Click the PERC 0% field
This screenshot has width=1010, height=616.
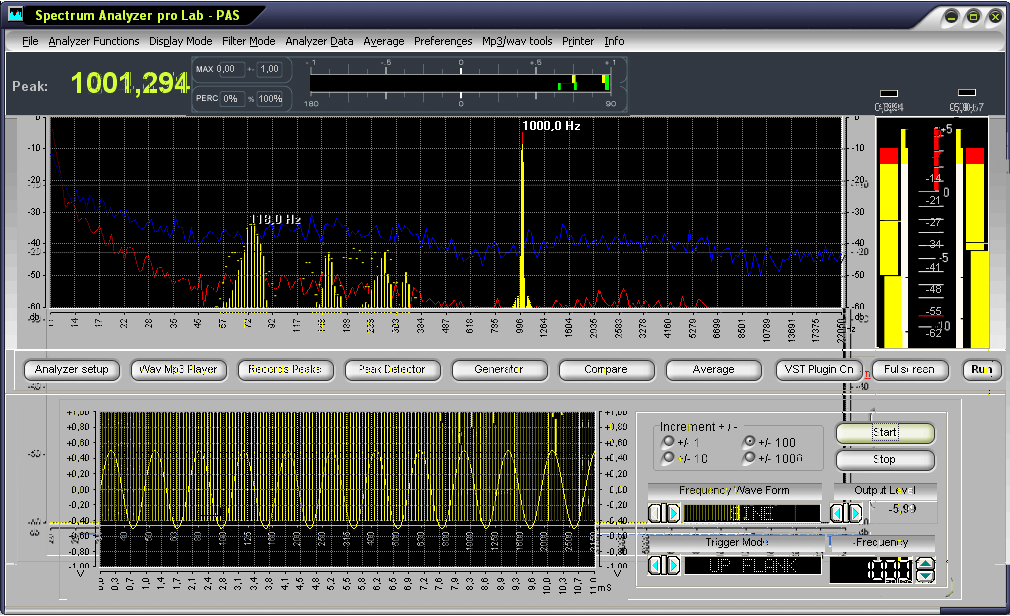(231, 99)
